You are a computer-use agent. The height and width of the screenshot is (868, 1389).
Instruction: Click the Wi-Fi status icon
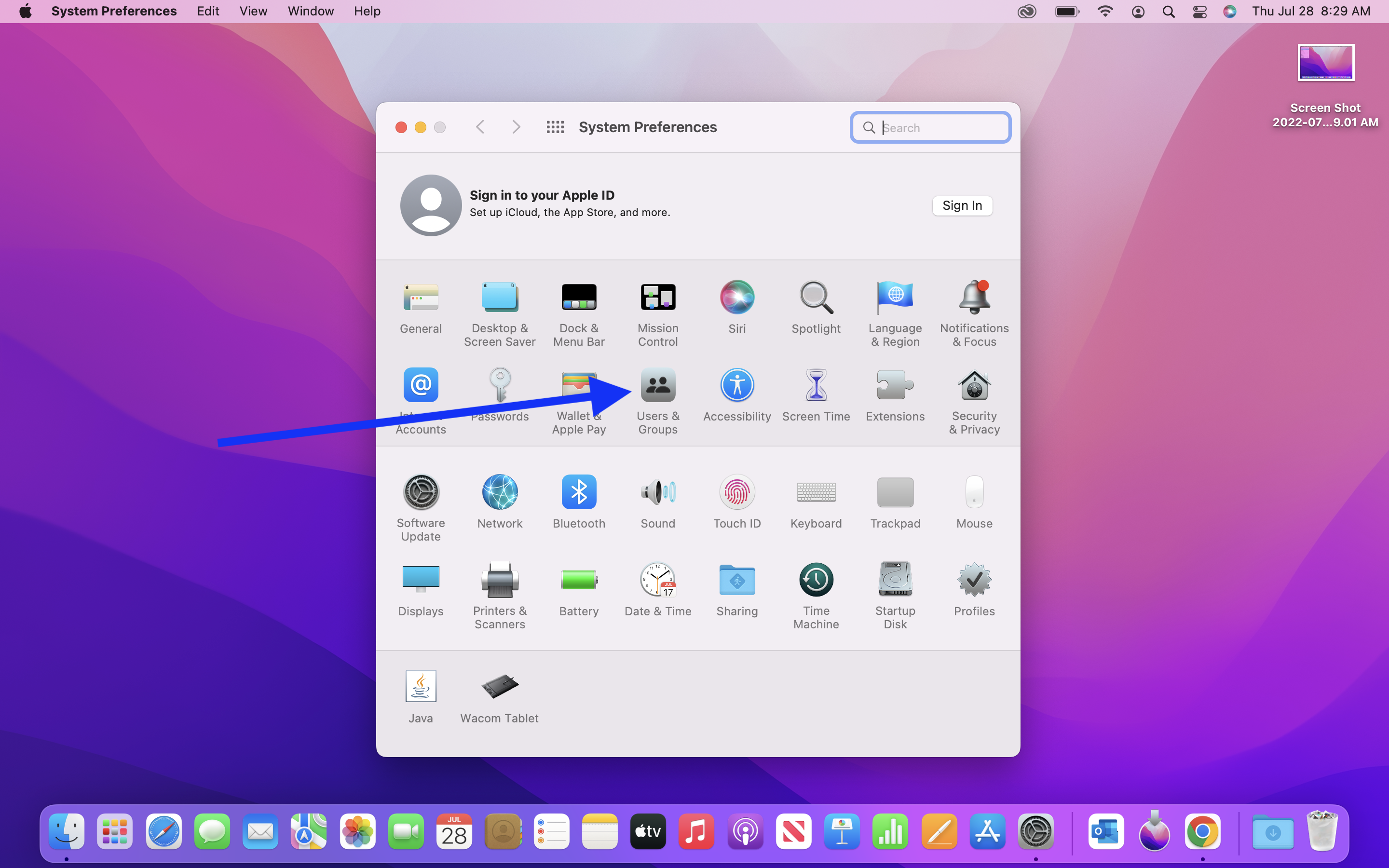(x=1105, y=12)
